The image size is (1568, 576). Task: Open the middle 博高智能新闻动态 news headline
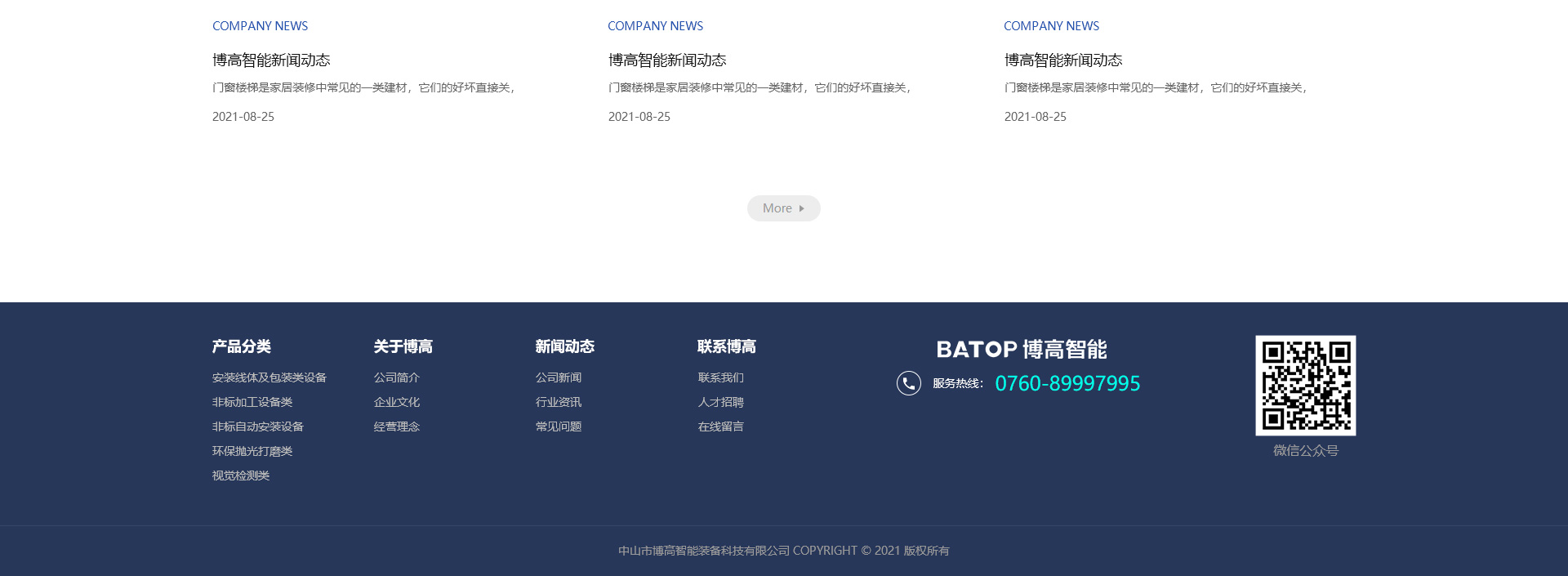coord(666,60)
